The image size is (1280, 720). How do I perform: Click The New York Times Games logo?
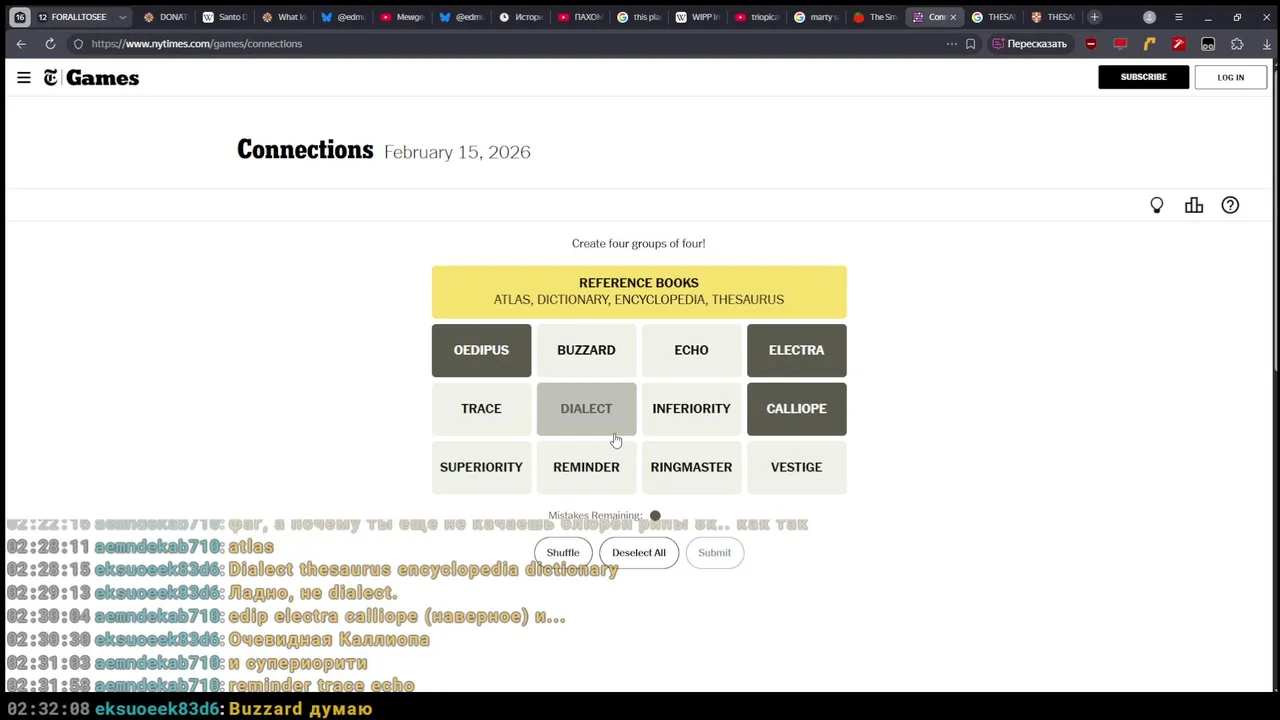[x=91, y=78]
